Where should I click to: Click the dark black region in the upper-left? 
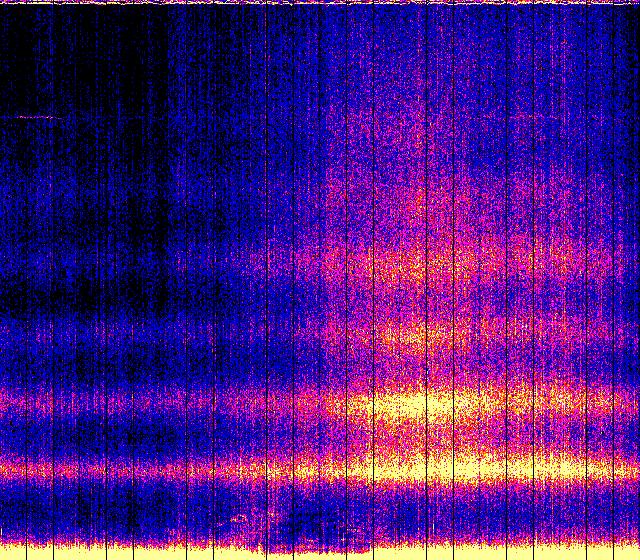[x=60, y=60]
